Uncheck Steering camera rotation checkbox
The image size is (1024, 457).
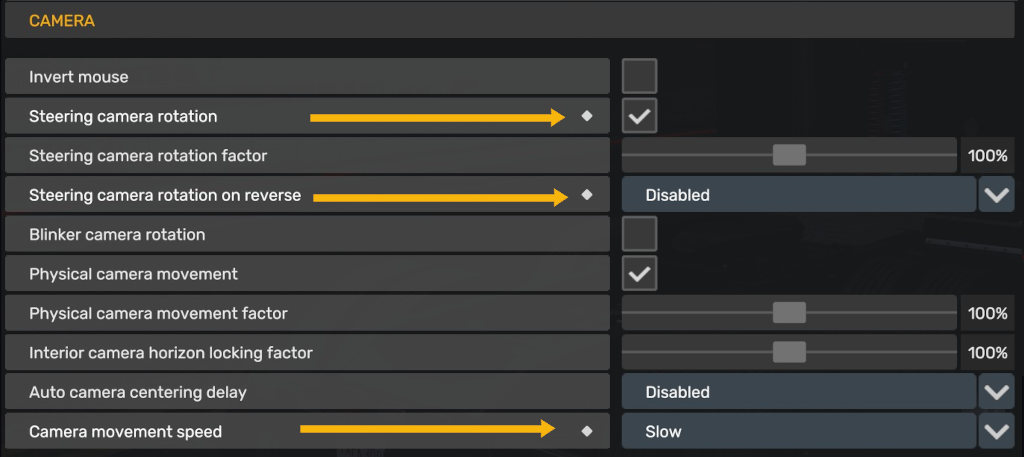pos(639,116)
